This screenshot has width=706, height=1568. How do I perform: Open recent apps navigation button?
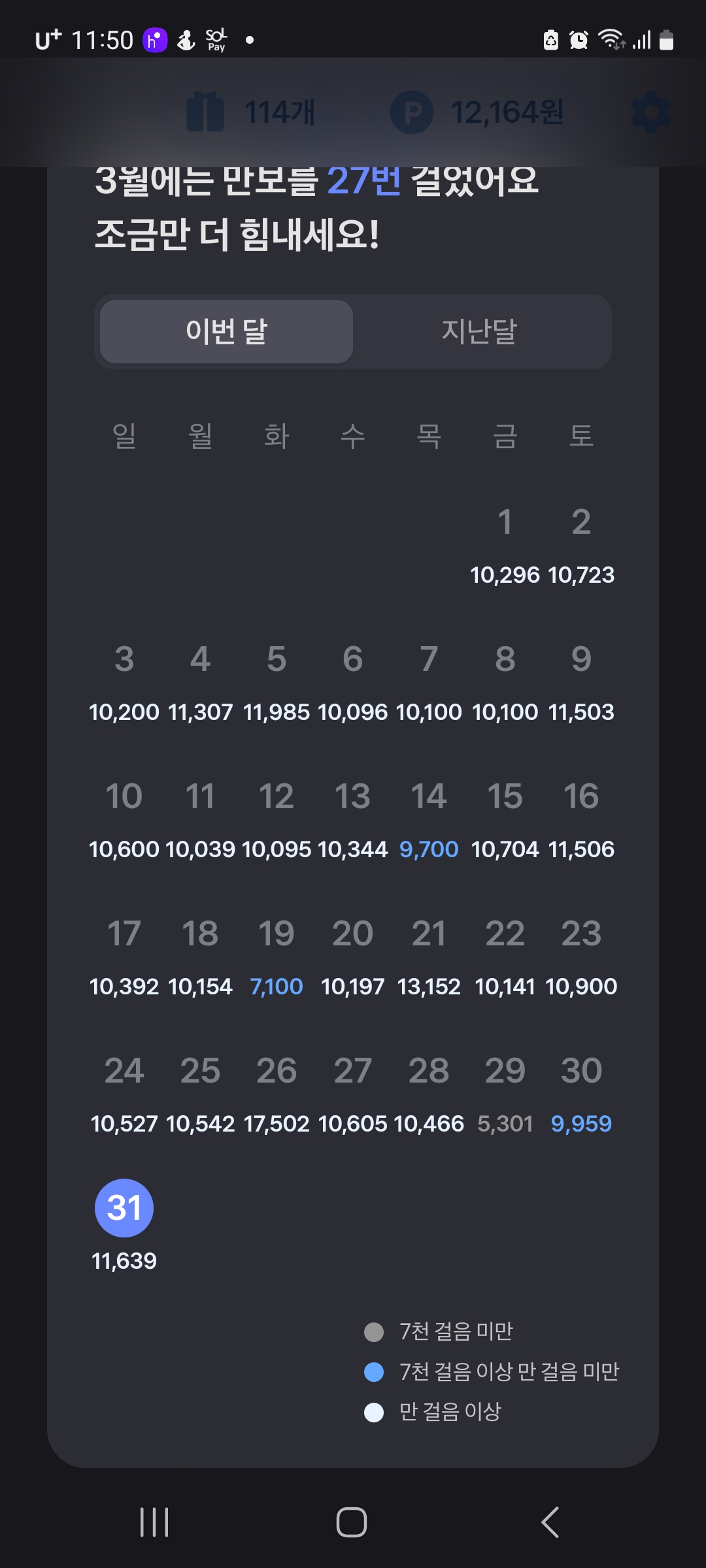click(154, 1522)
